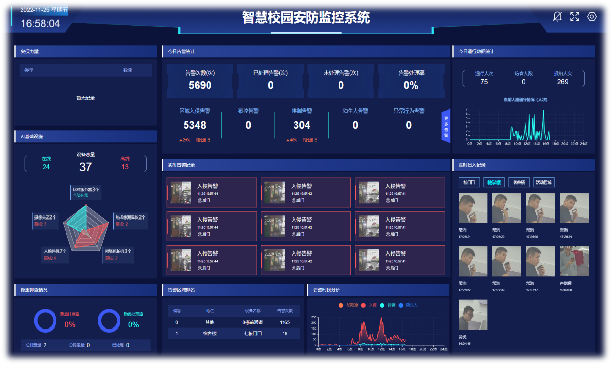Mute alarm sound via crossed-bell icon

(x=557, y=17)
